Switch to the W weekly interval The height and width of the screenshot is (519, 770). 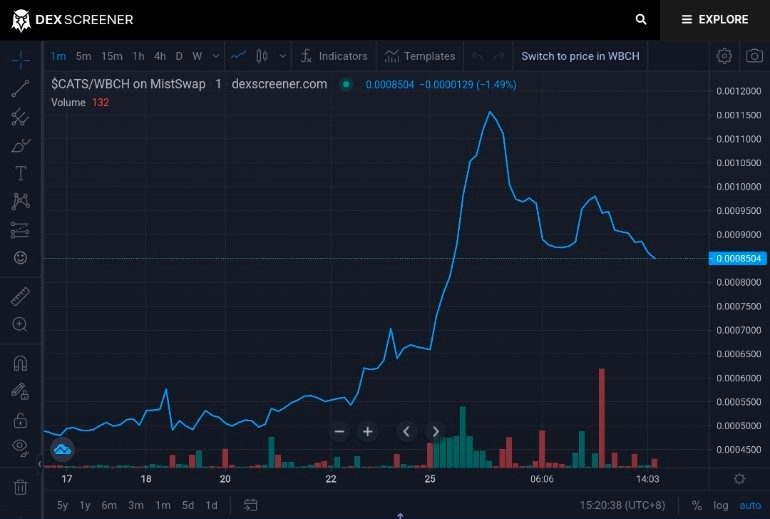(x=197, y=56)
